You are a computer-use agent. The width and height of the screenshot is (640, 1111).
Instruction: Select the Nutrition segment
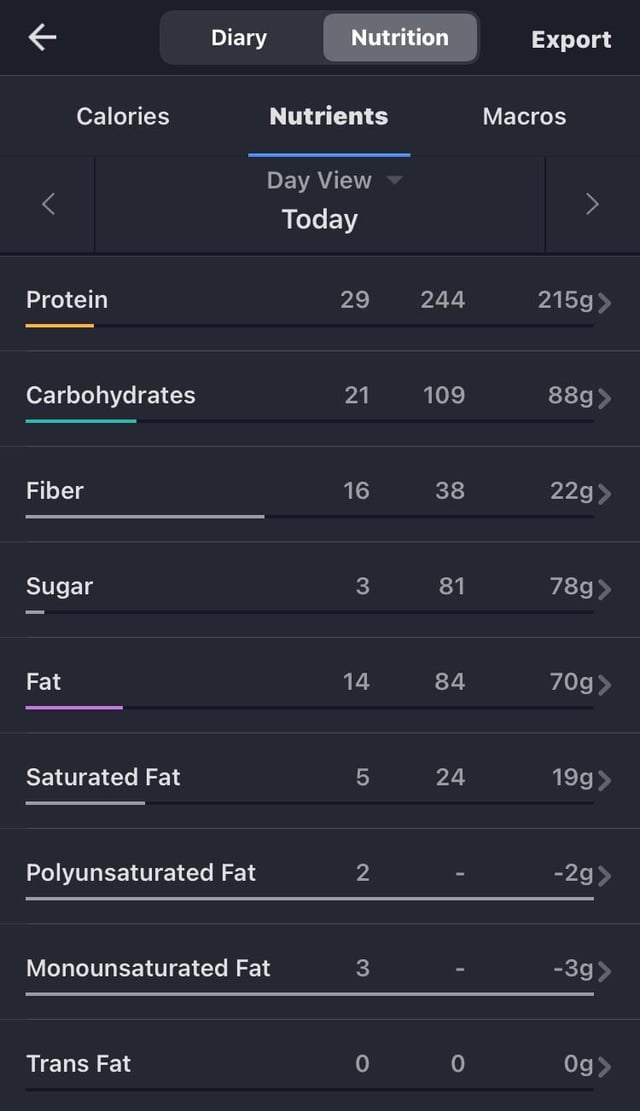pyautogui.click(x=400, y=38)
